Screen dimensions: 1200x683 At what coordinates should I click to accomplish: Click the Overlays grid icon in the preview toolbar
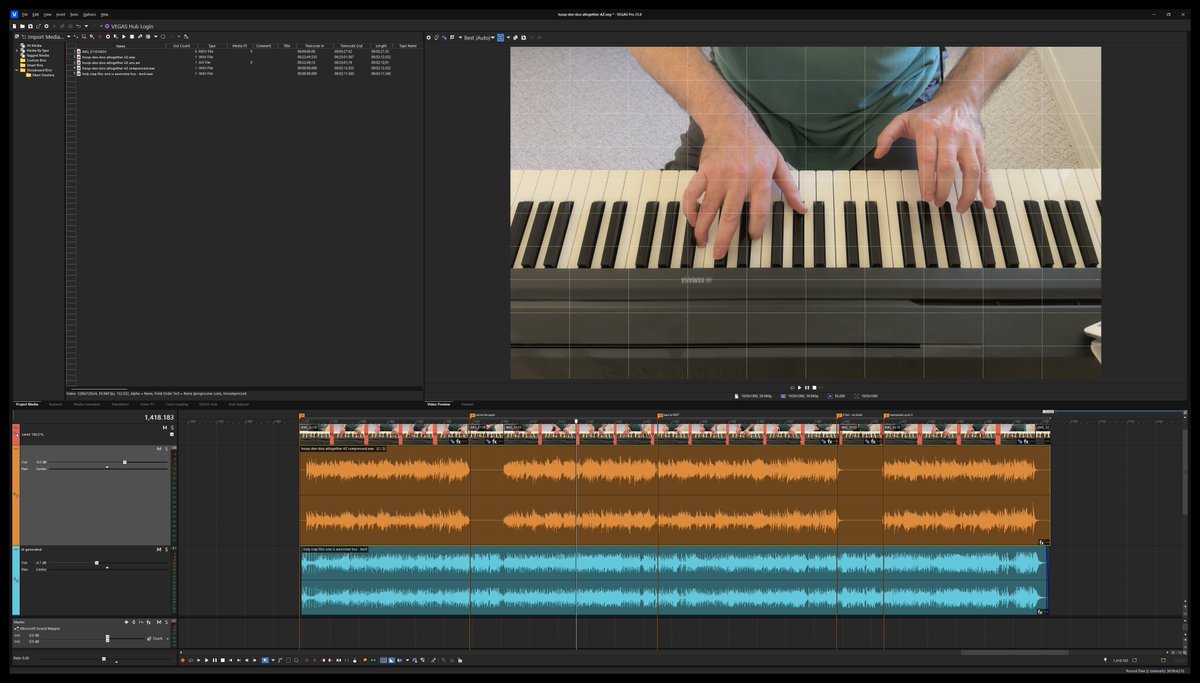[x=501, y=38]
